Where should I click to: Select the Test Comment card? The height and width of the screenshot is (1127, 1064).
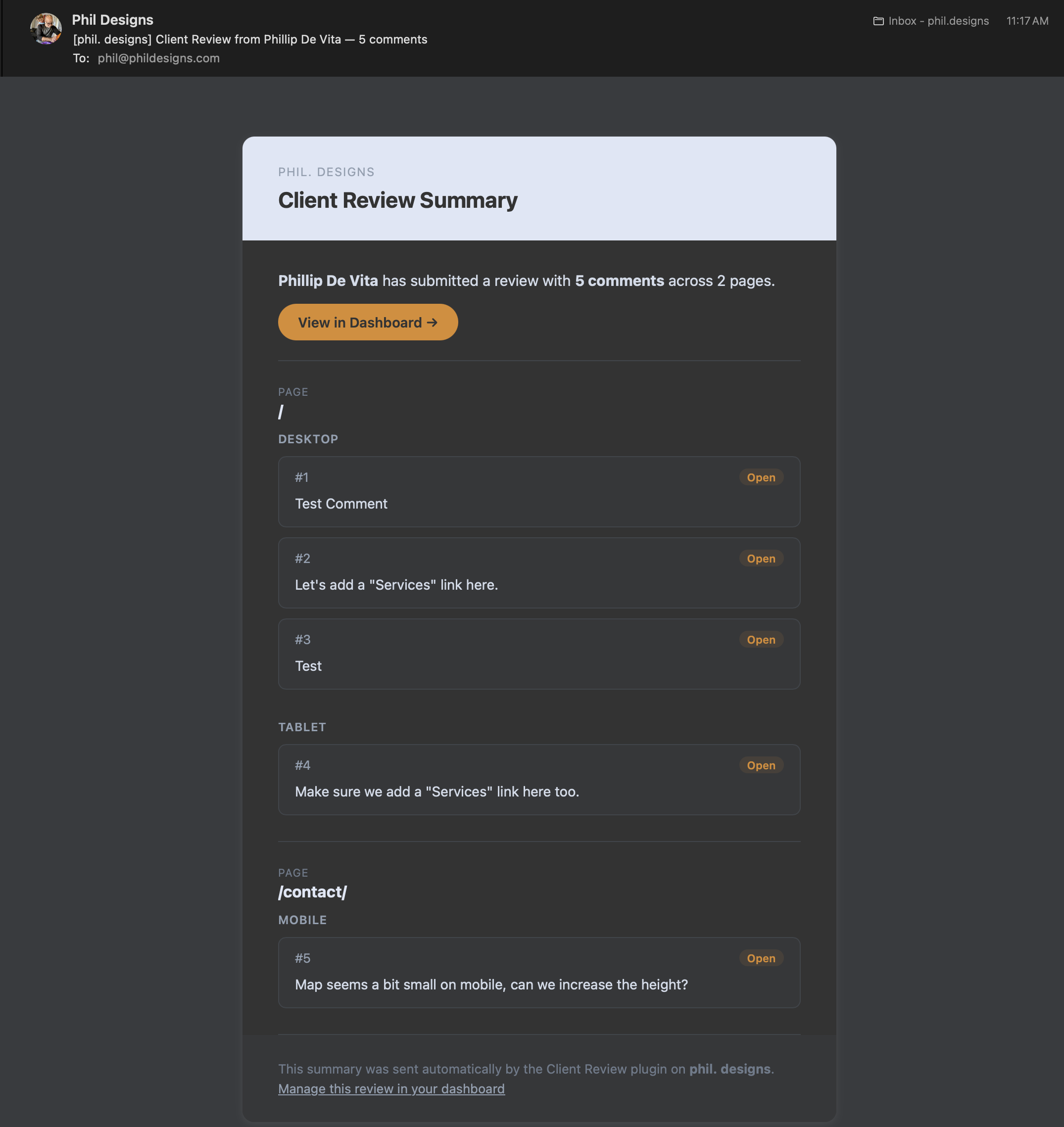[x=539, y=491]
